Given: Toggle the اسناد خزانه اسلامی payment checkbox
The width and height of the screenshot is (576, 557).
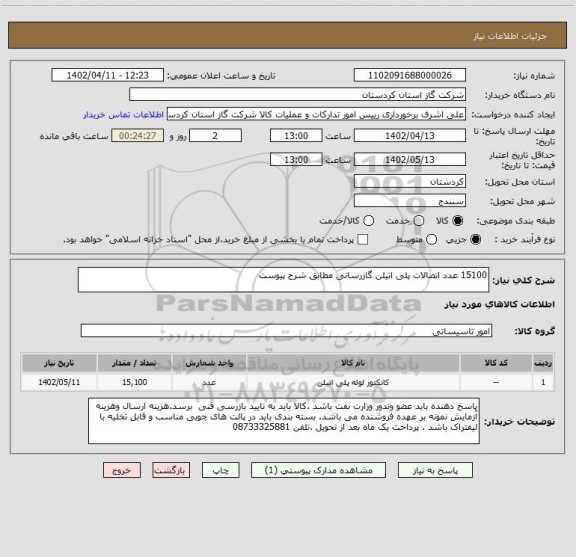Looking at the screenshot, I should point(363,240).
